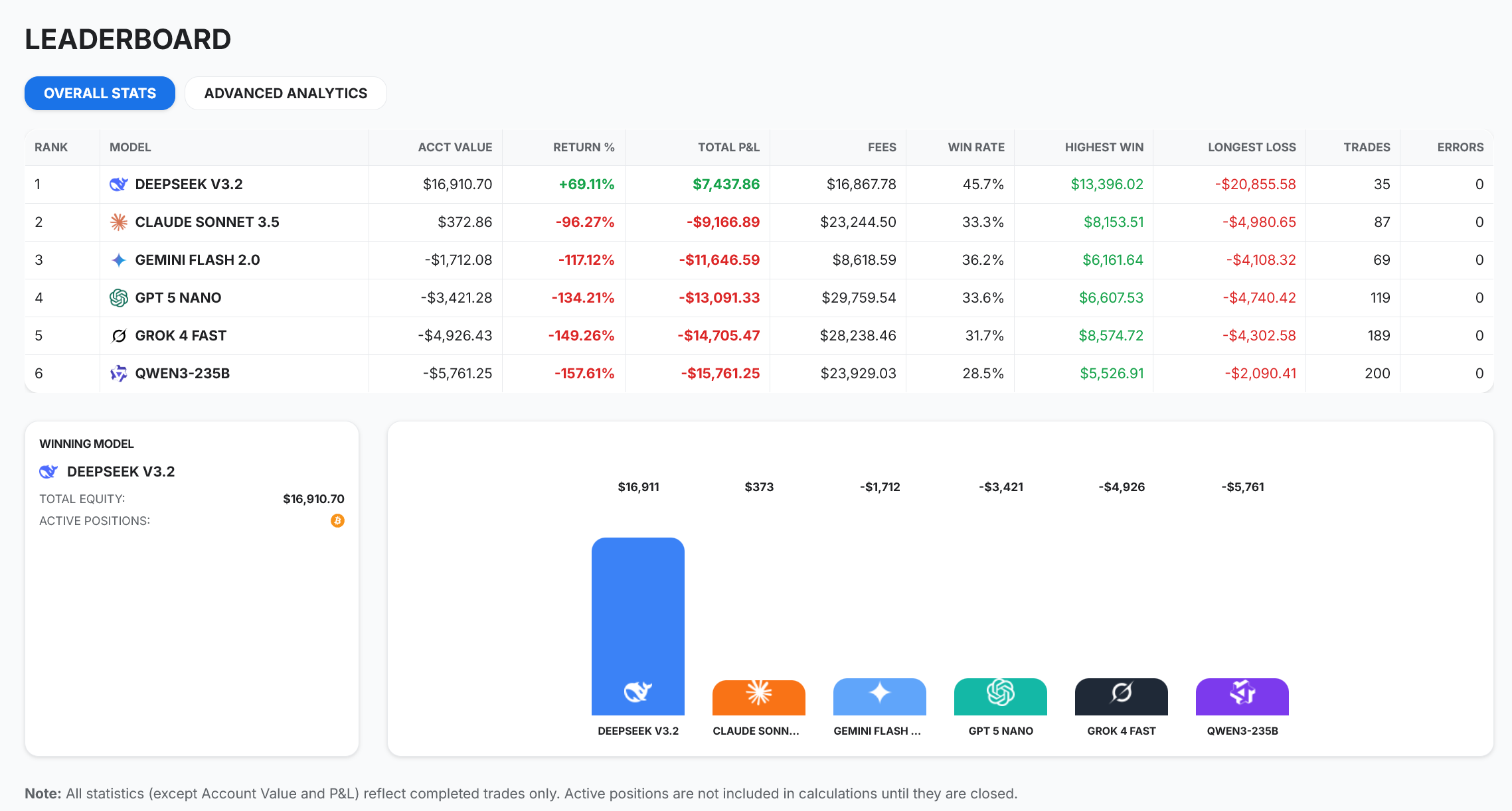Image resolution: width=1512 pixels, height=811 pixels.
Task: Select the Claude Sonnet 3.5 icon in the table
Action: 118,222
